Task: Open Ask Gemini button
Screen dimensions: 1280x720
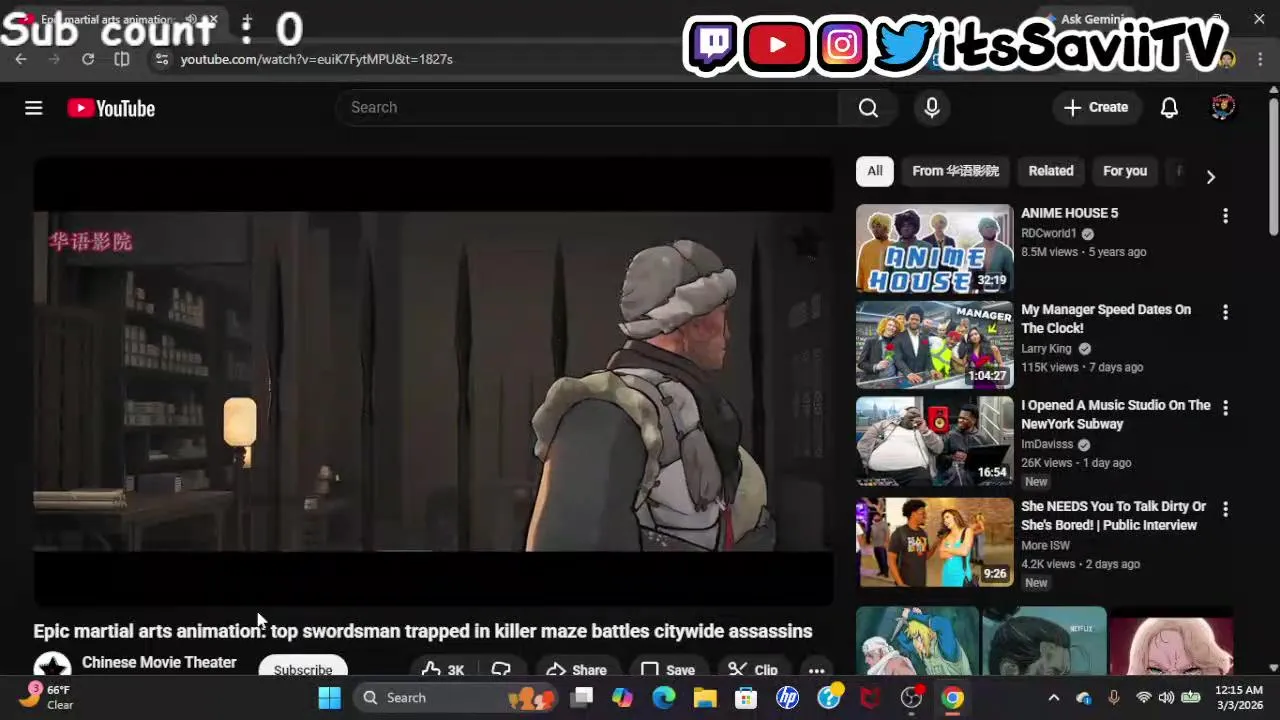Action: pos(1085,19)
